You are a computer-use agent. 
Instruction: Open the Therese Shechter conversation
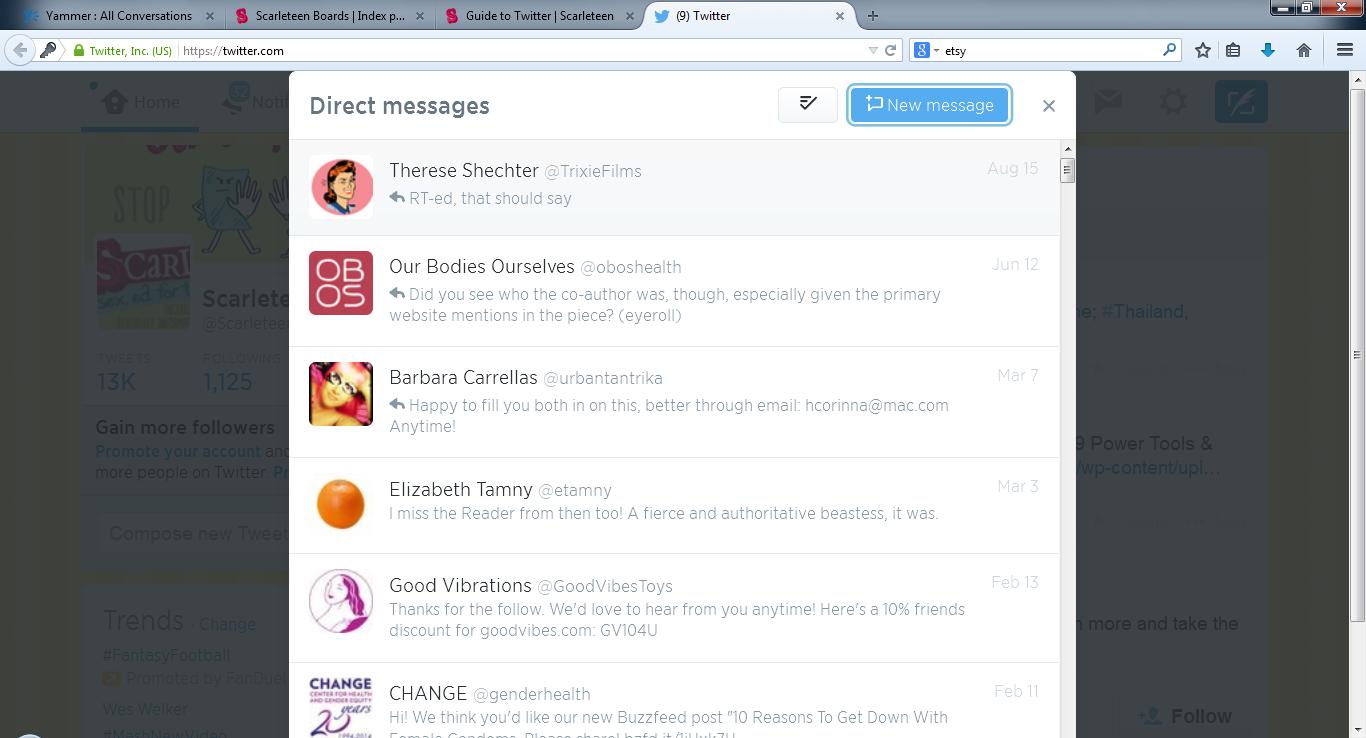pos(674,188)
